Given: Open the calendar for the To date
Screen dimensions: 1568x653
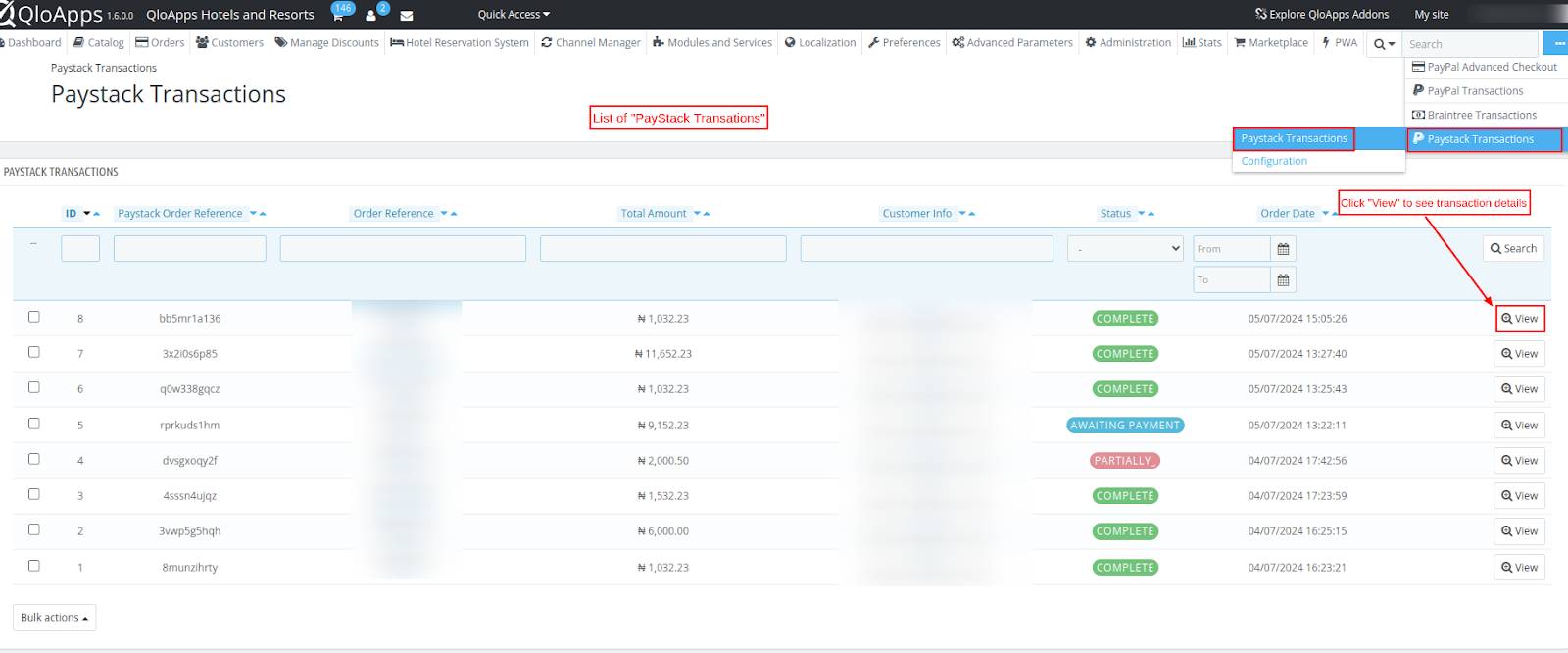Looking at the screenshot, I should (1283, 280).
